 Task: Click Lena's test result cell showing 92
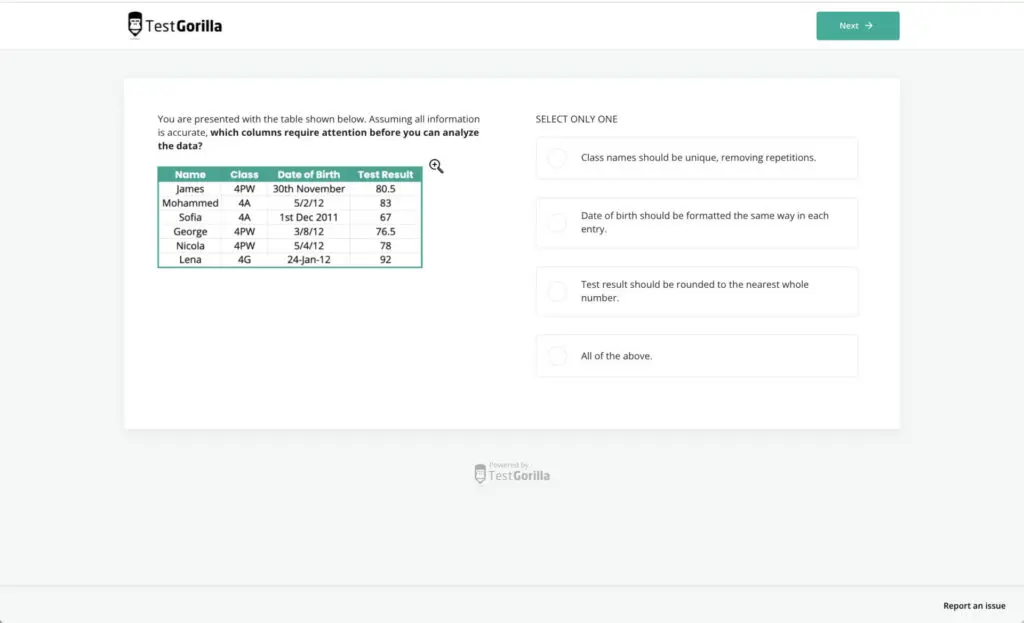click(x=386, y=259)
